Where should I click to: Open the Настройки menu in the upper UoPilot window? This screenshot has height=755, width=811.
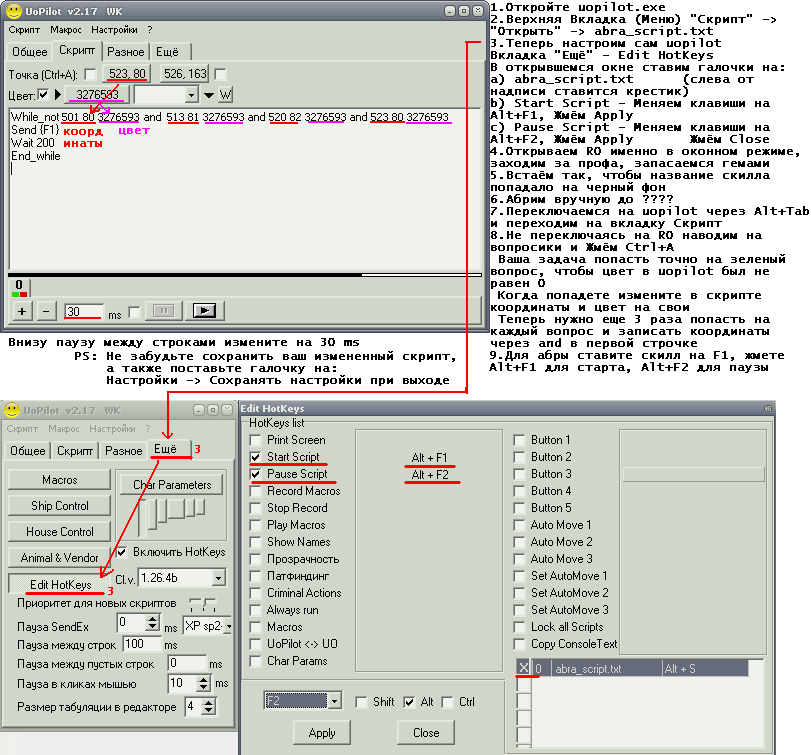(x=114, y=30)
